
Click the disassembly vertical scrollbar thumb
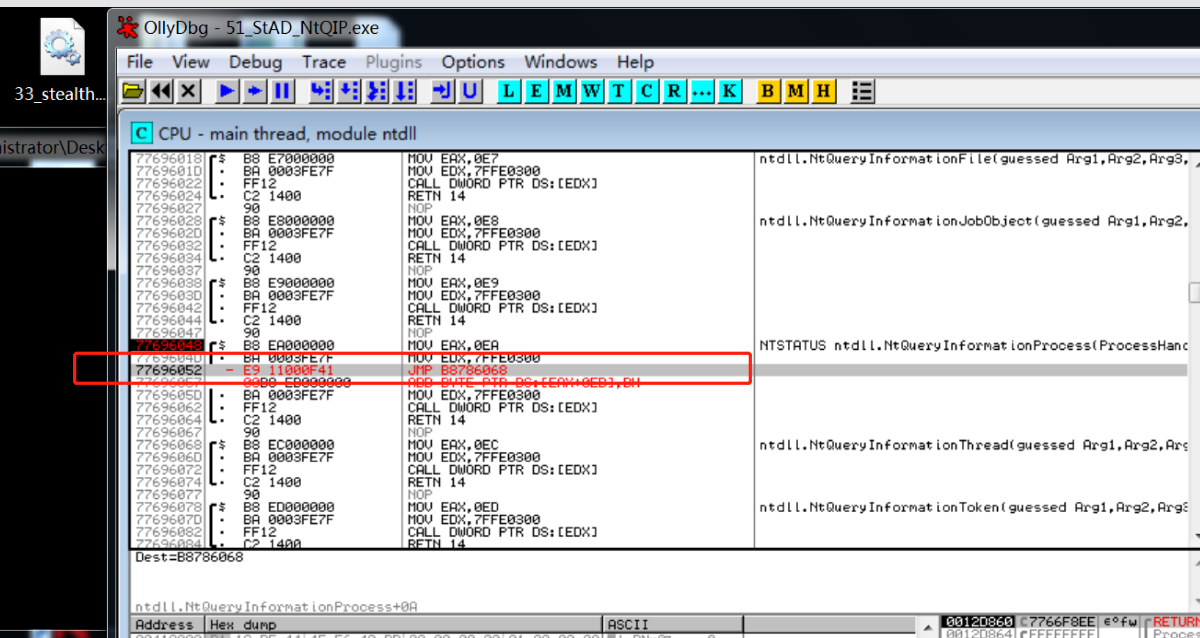1194,292
